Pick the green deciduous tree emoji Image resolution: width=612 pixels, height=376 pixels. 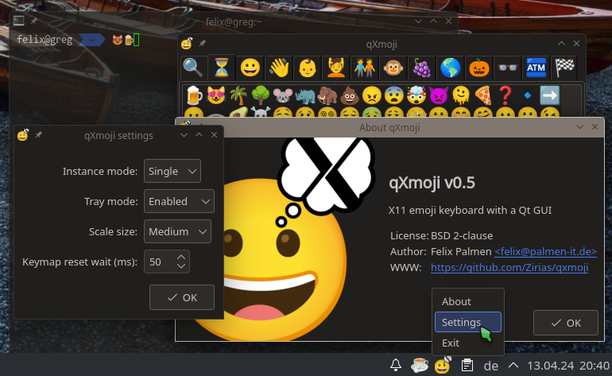(x=260, y=95)
